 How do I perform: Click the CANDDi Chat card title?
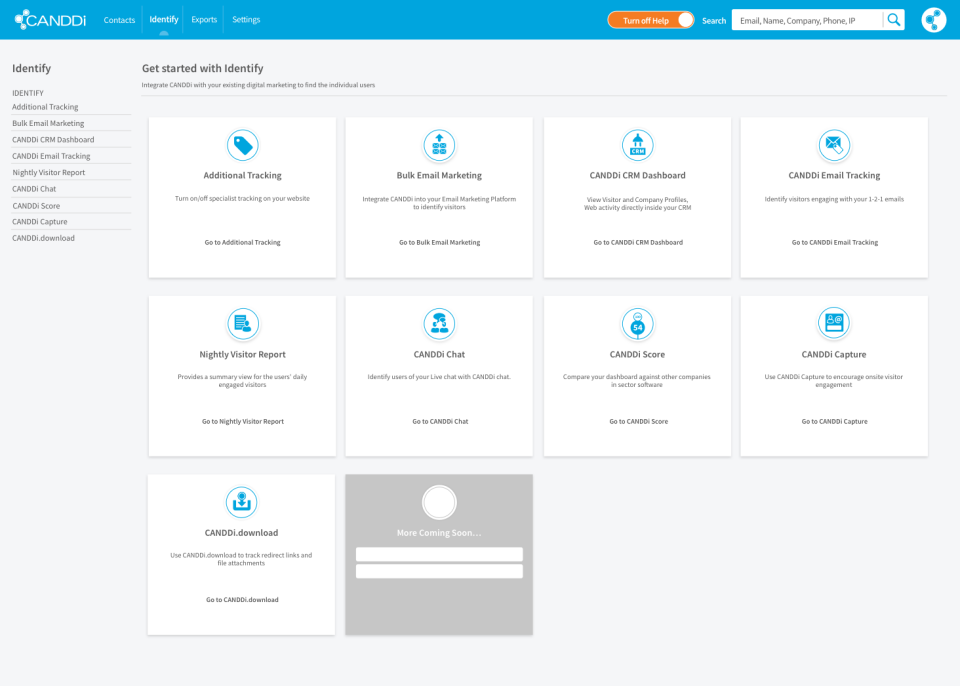click(x=439, y=354)
